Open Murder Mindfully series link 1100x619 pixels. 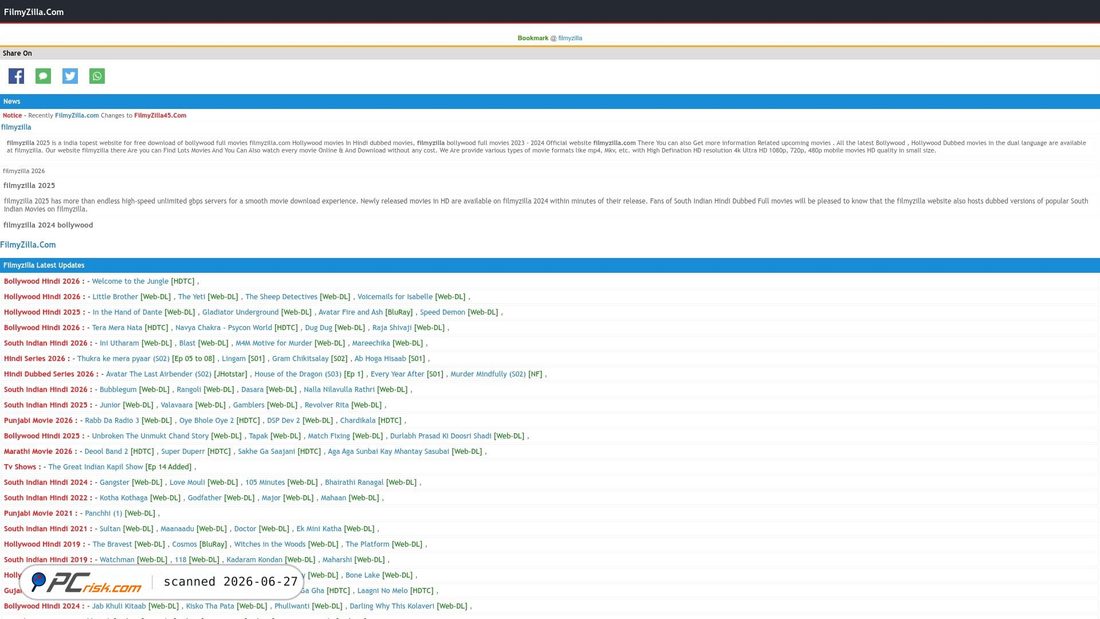[x=488, y=374]
